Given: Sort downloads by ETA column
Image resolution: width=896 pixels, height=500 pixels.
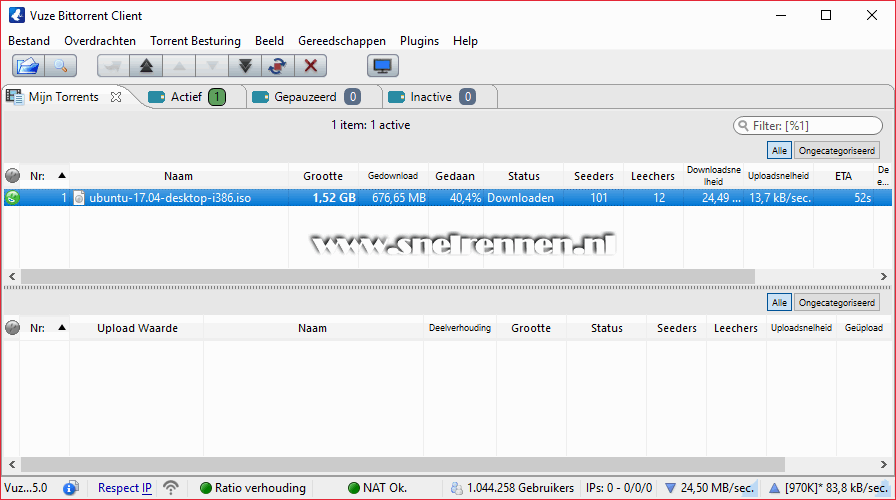Looking at the screenshot, I should click(x=843, y=176).
